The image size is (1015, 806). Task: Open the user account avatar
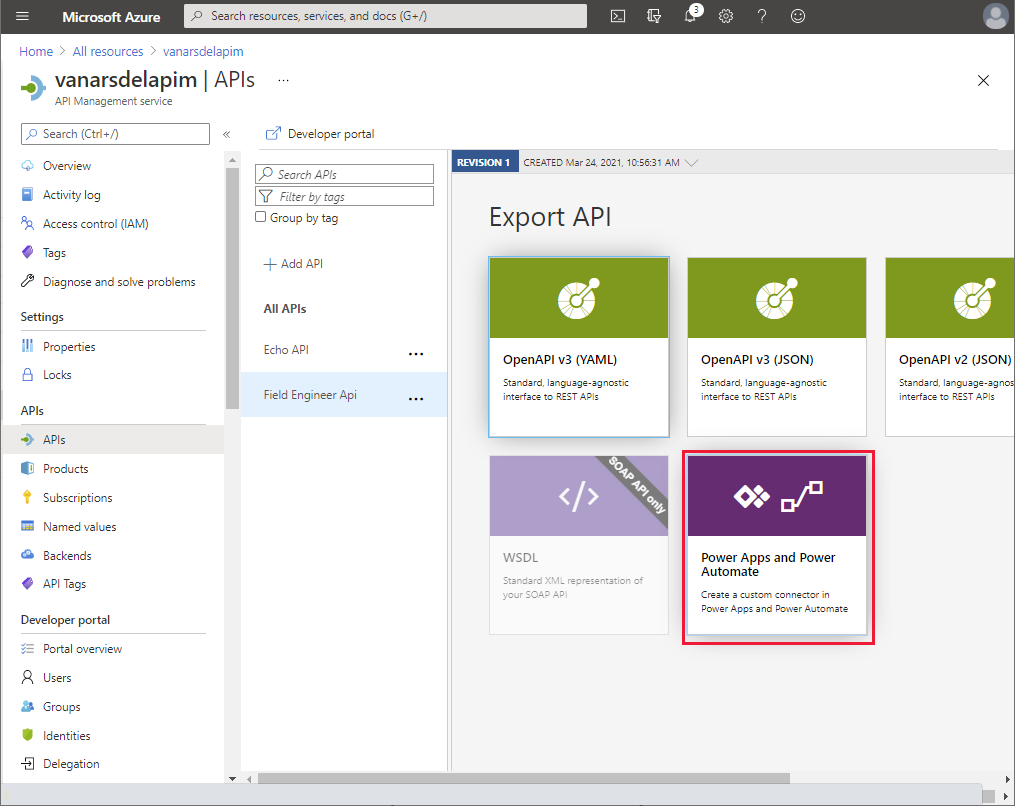point(995,16)
